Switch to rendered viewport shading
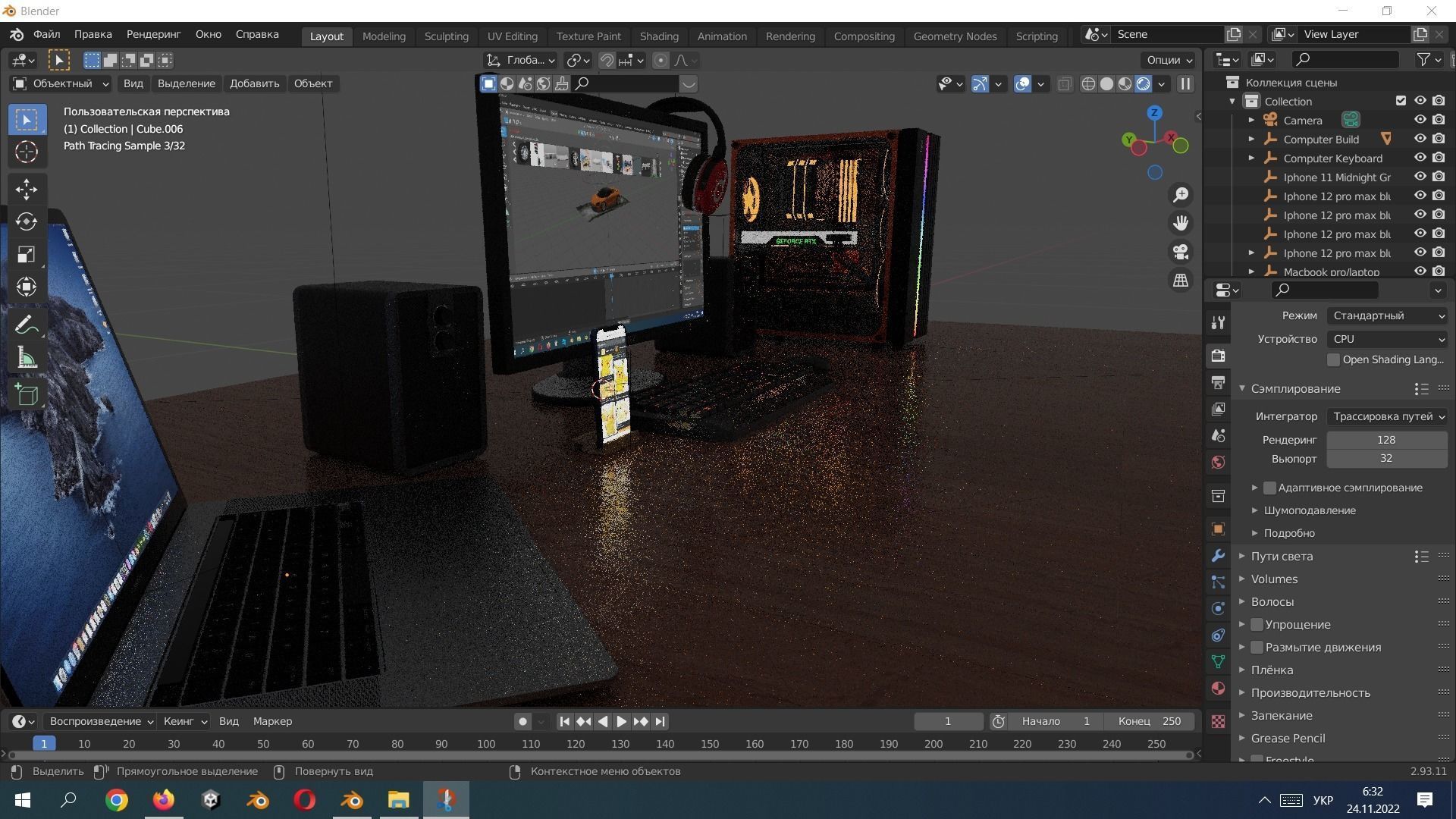Screen dimensions: 1456x819 (1143, 84)
